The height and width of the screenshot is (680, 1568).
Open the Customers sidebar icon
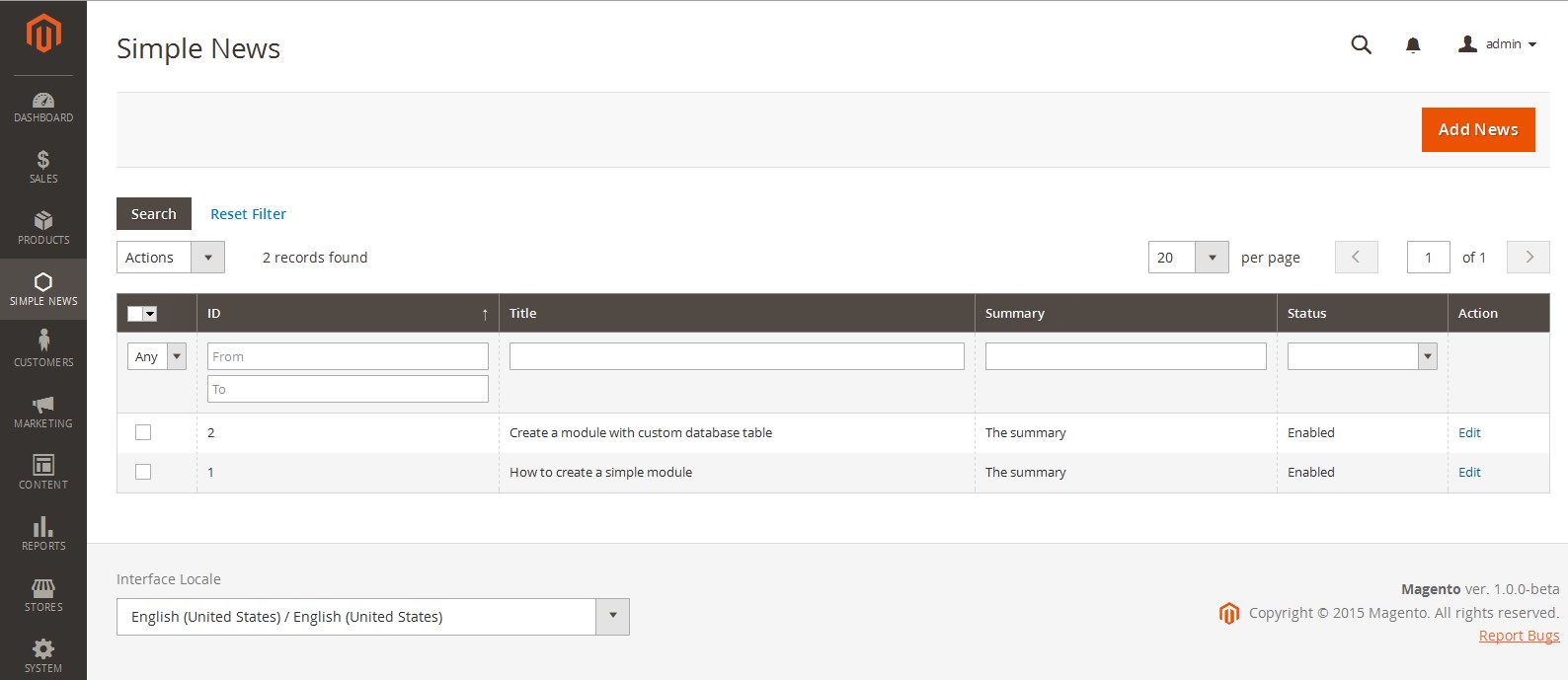pos(43,341)
